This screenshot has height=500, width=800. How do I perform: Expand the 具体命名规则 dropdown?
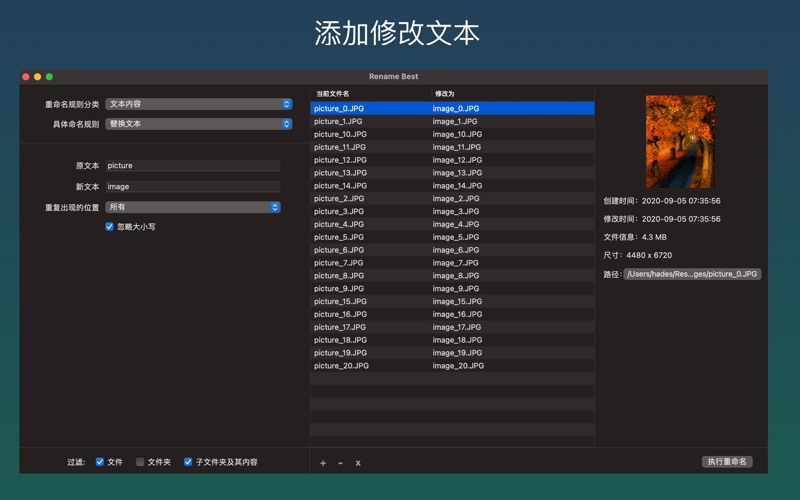tap(198, 124)
